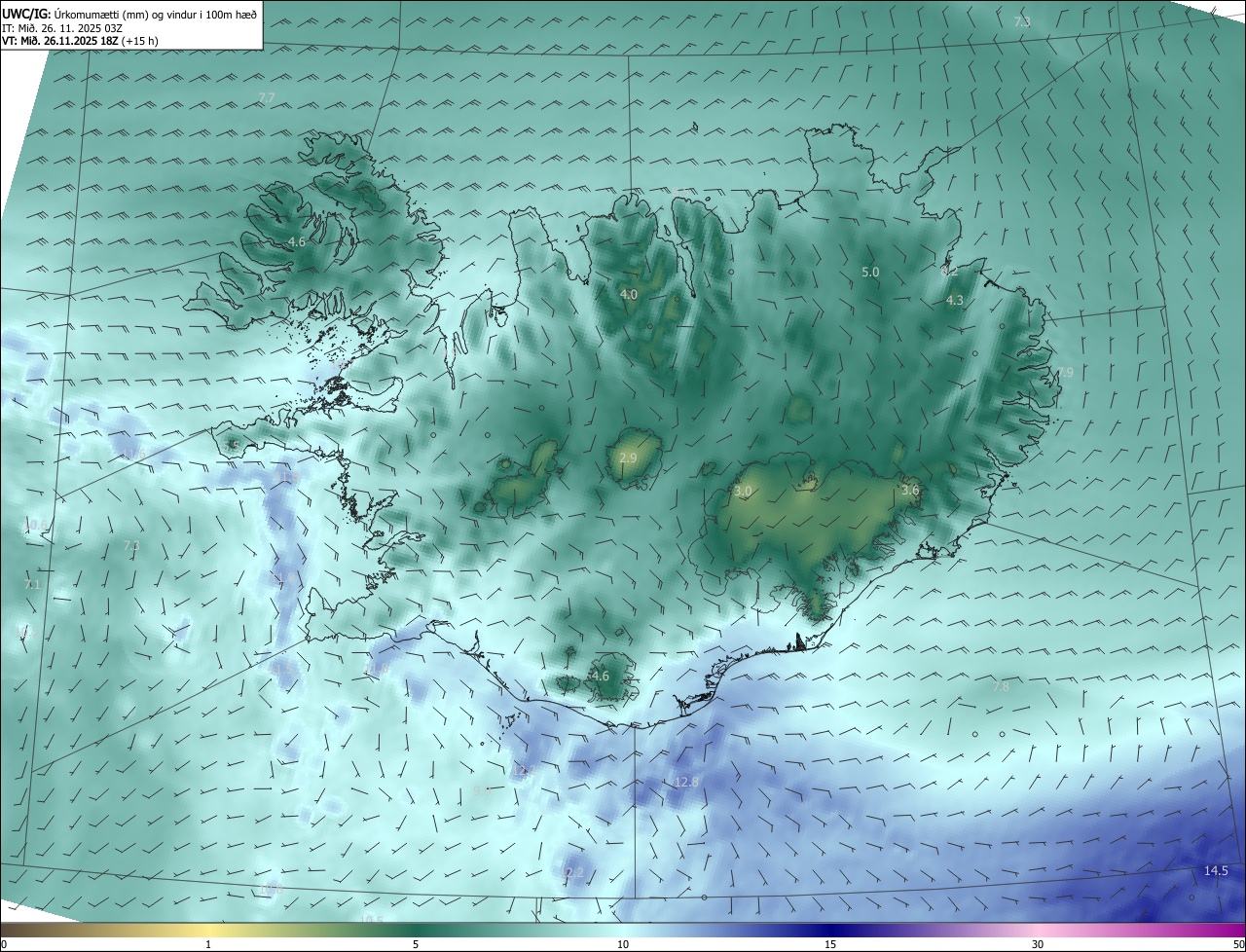
Task: Click the 4.6 value over the Westfjords
Action: coord(297,241)
